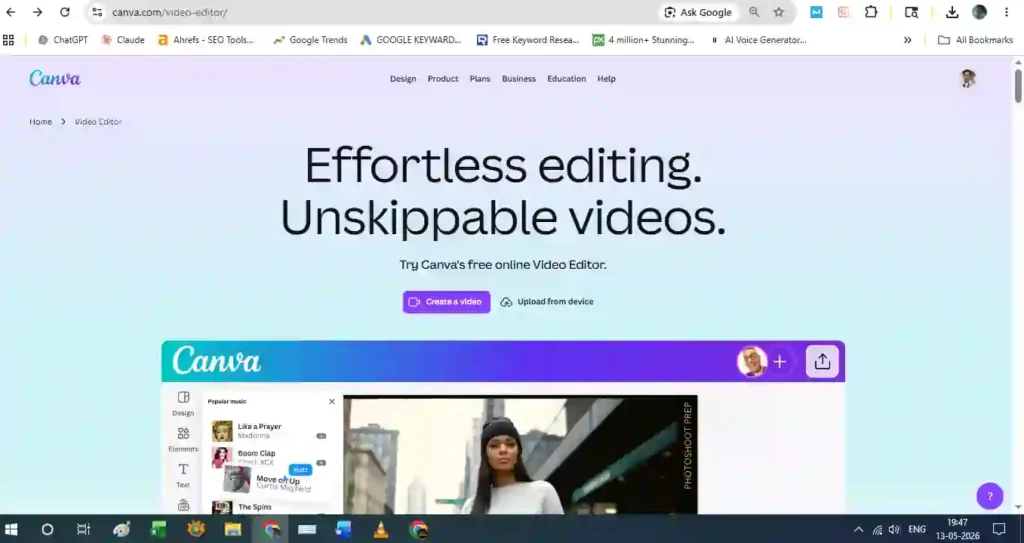Open the Ahrefs SEO Tools bookmark
Viewport: 1024px width, 543px height.
206,40
